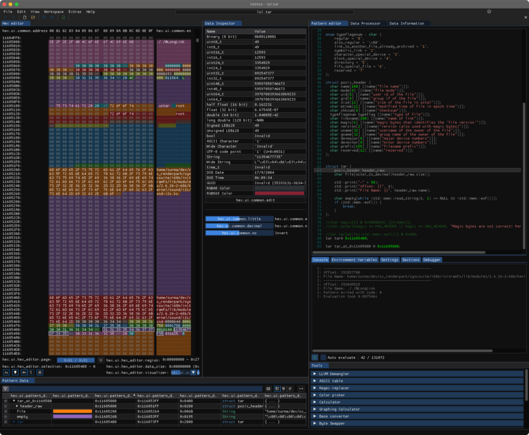529x435 pixels.
Task: Open a file via the folder icon
Action: tap(33, 17)
